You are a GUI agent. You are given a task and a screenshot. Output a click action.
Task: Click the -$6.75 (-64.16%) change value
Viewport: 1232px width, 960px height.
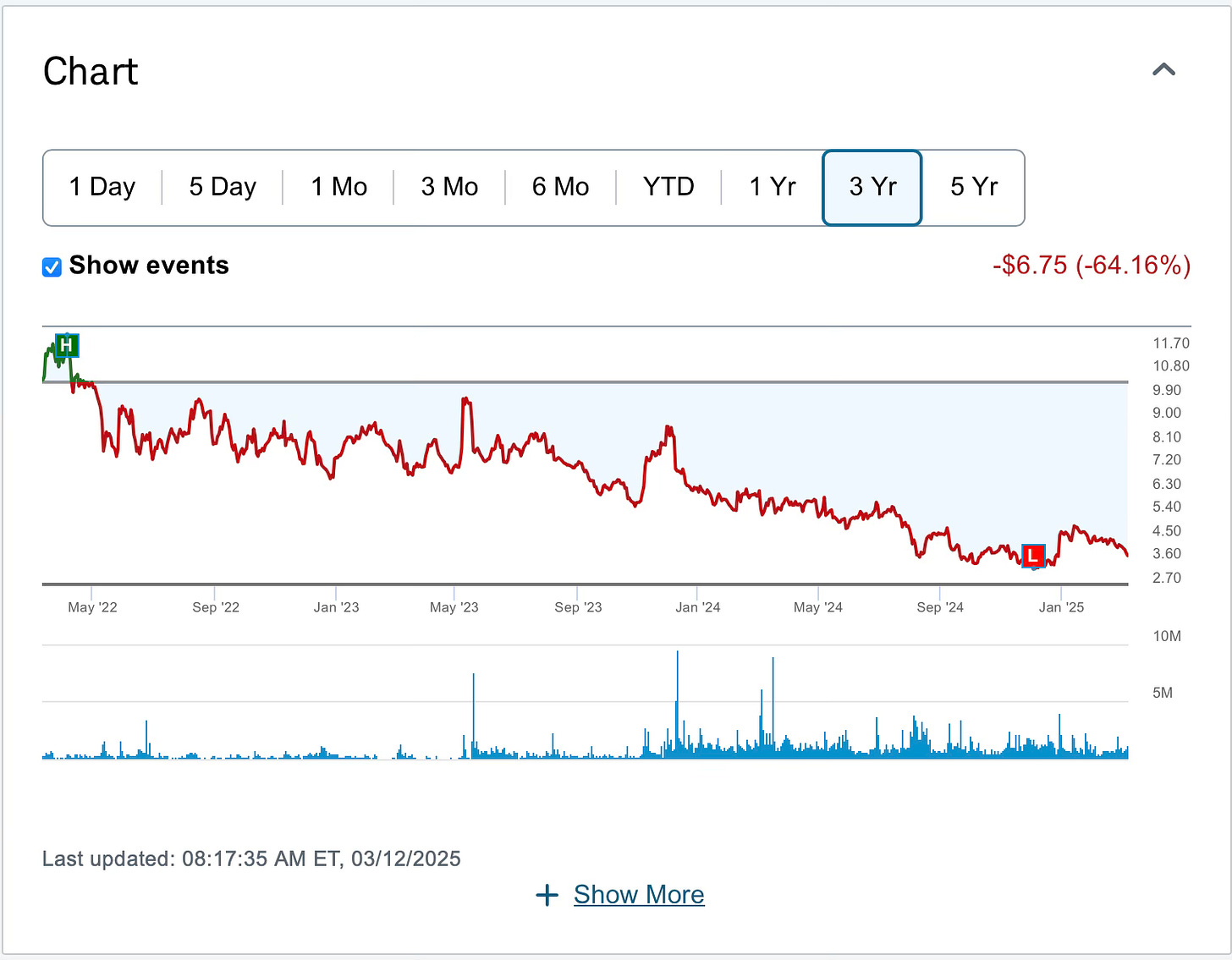pos(1092,266)
